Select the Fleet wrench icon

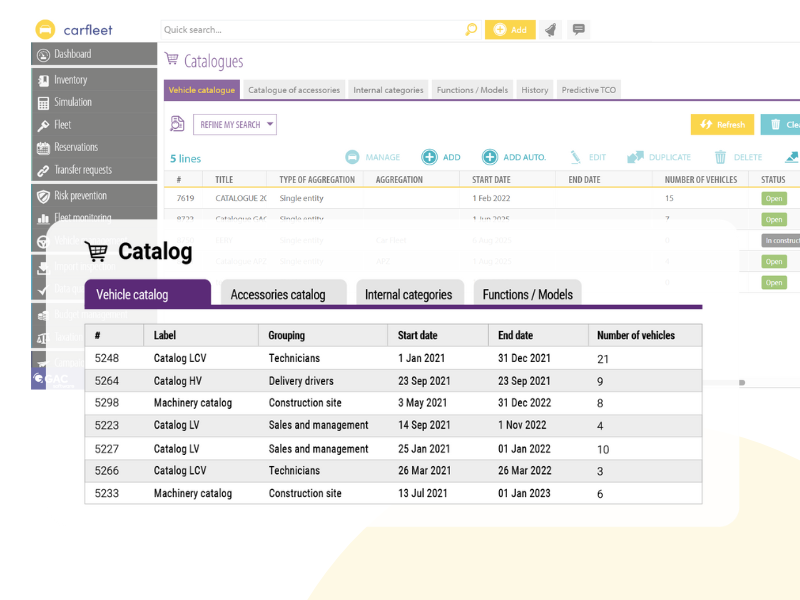44,126
